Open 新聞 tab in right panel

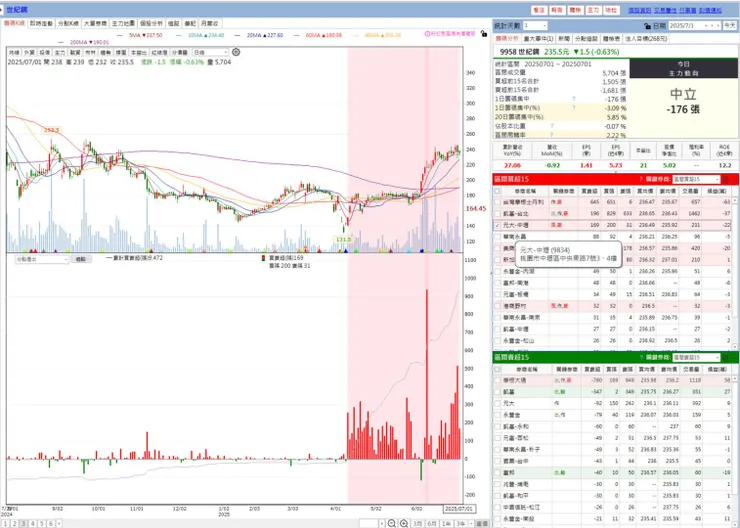pyautogui.click(x=564, y=39)
